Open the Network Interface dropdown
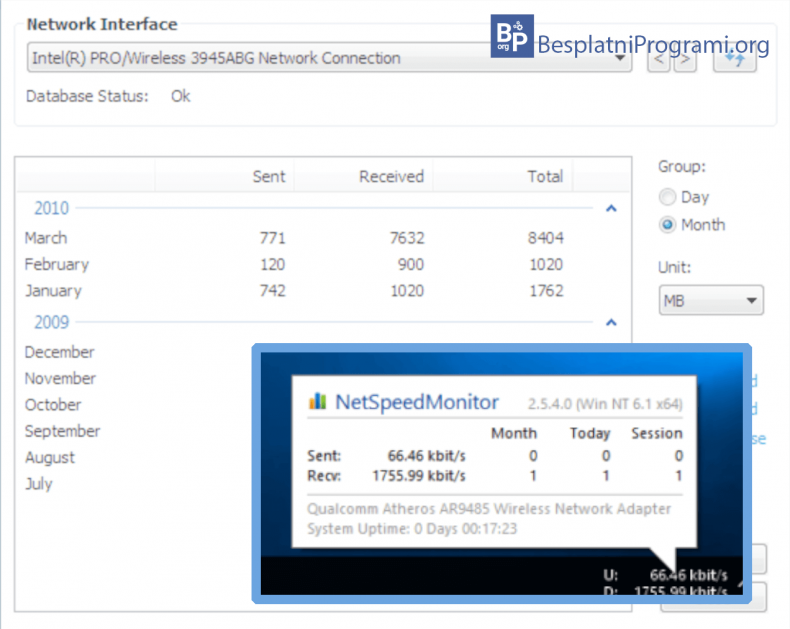Screen dimensions: 790x629 point(329,58)
